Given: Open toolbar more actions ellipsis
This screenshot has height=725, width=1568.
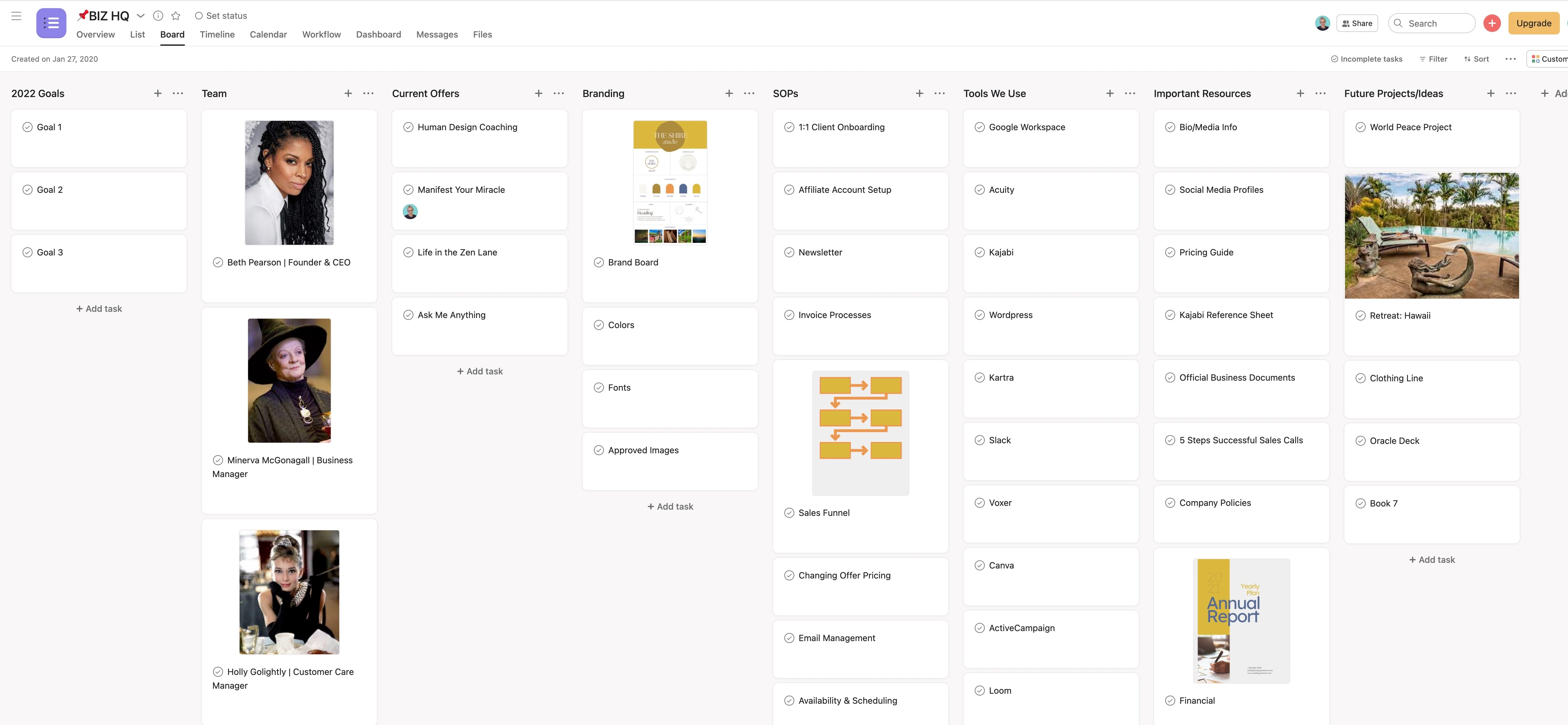Looking at the screenshot, I should (1510, 59).
